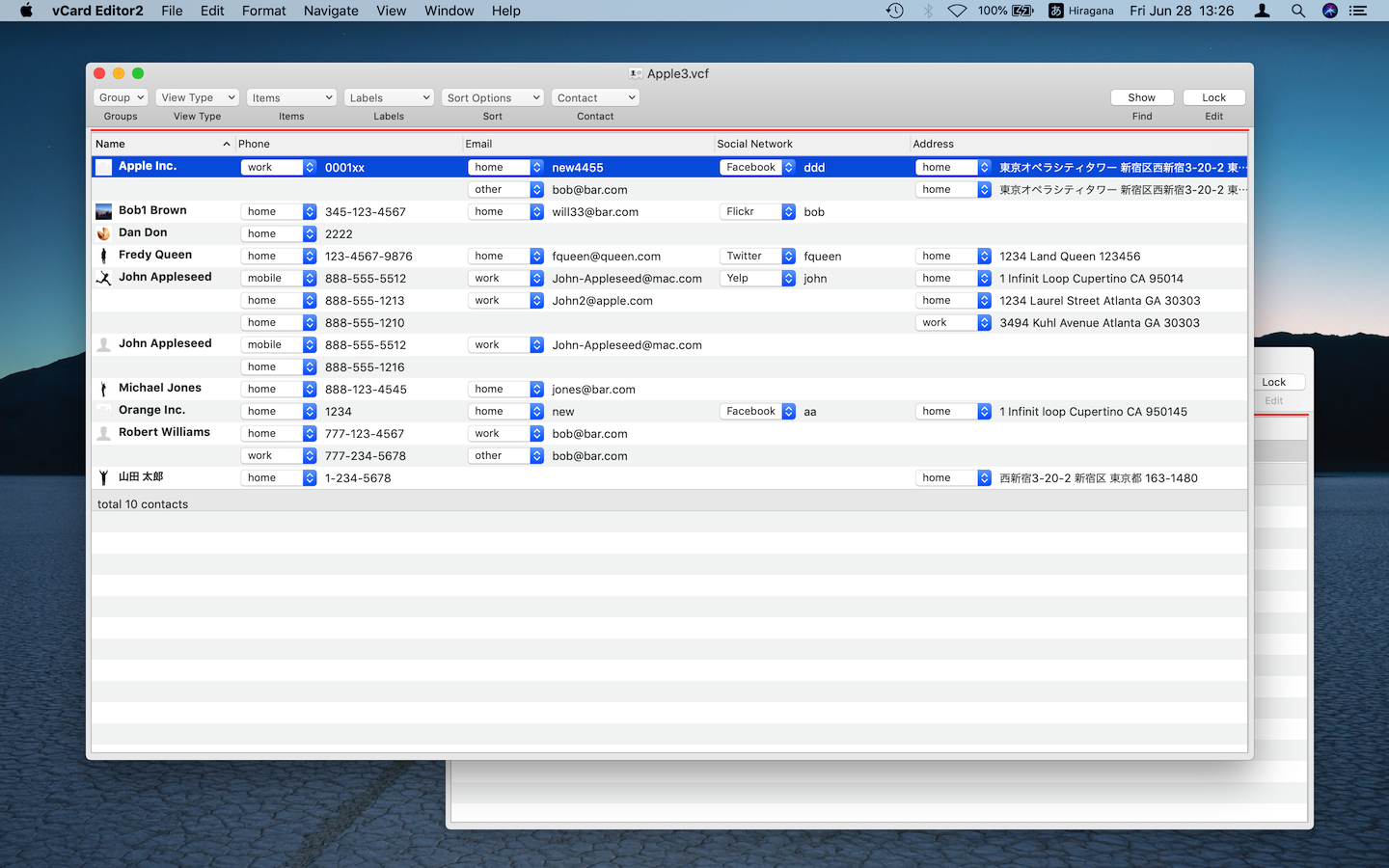The width and height of the screenshot is (1389, 868).
Task: Open the Labels dropdown
Action: pos(389,97)
